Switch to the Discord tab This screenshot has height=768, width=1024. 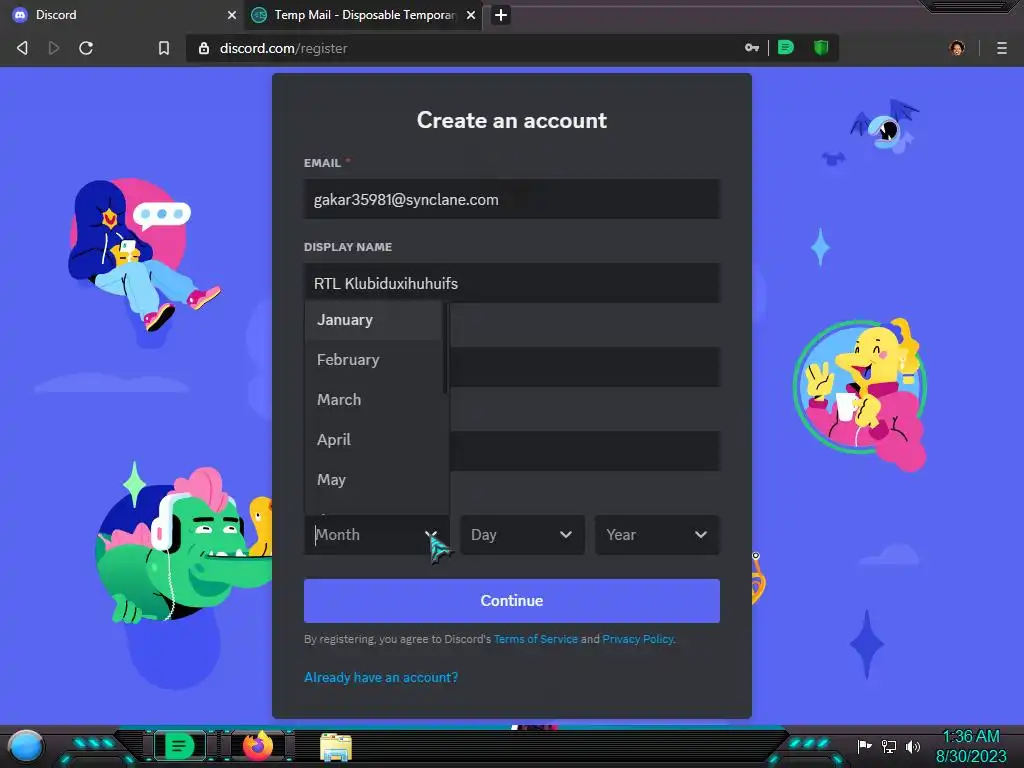(x=122, y=15)
